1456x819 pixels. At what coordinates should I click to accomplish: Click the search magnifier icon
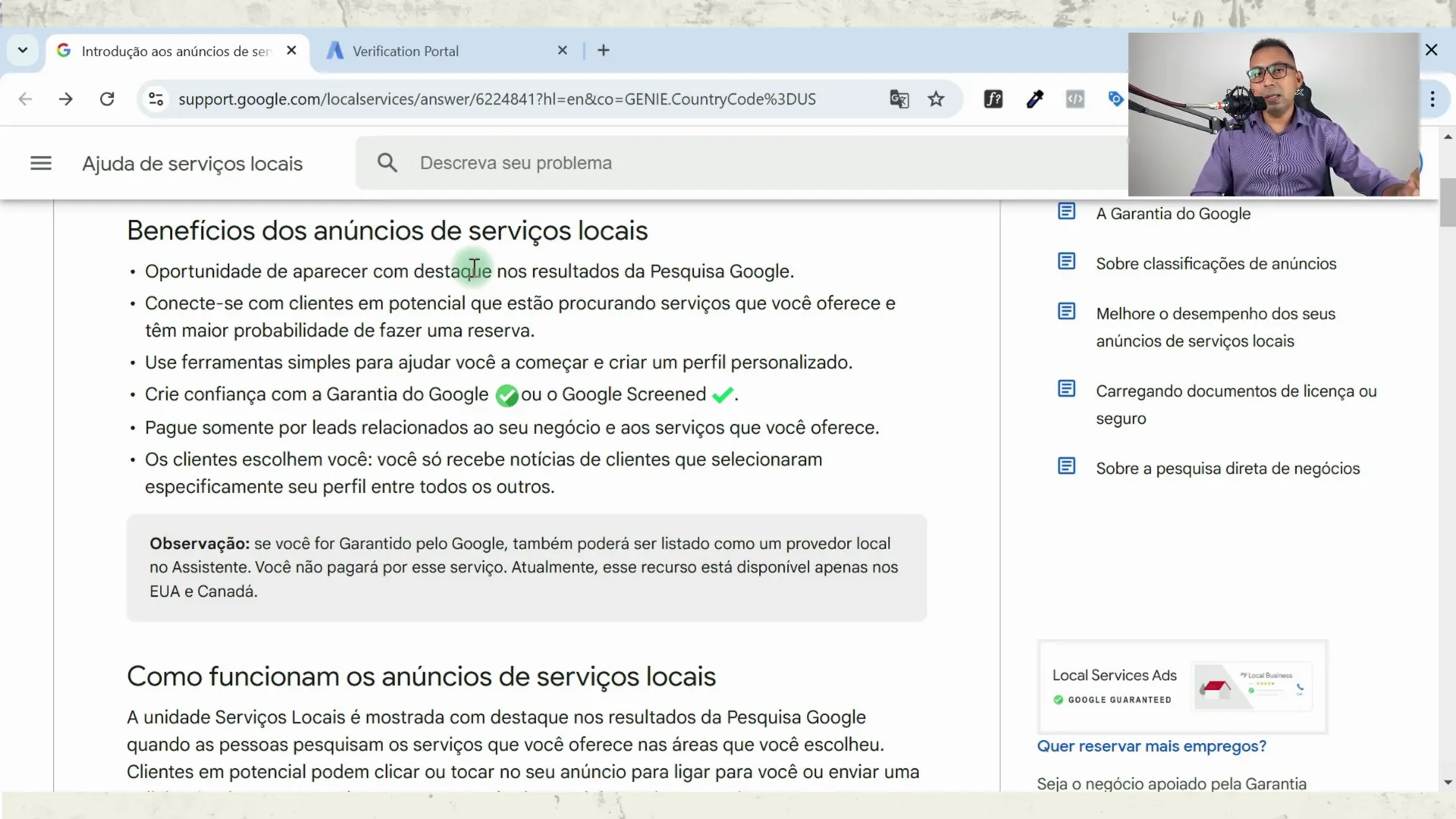388,162
